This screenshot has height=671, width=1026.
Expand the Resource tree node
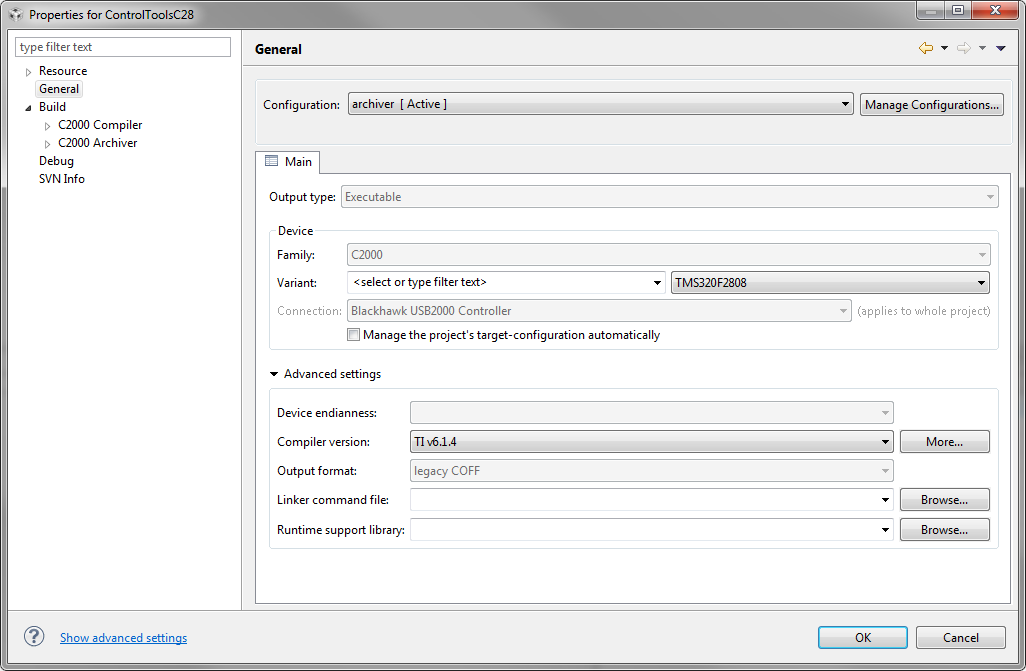pyautogui.click(x=27, y=70)
